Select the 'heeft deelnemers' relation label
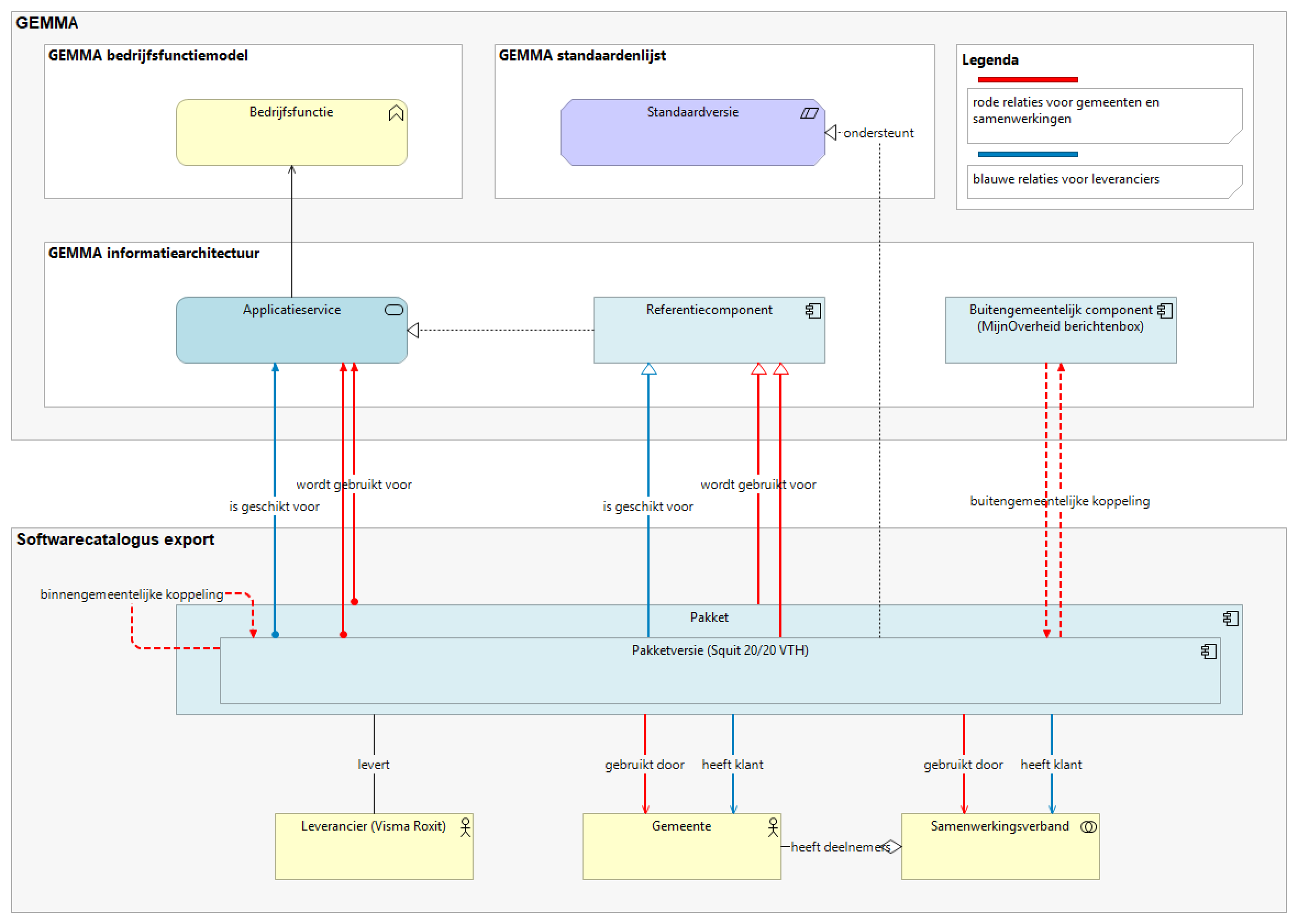 tap(840, 847)
